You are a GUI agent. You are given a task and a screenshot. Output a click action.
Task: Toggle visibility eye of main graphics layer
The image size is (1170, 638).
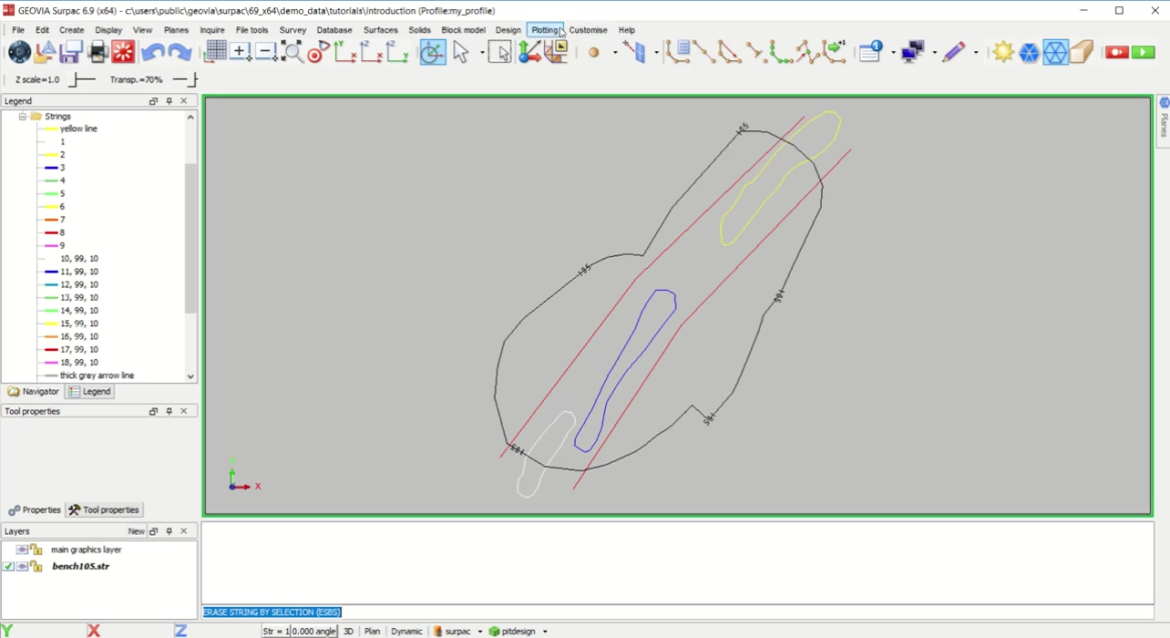tap(22, 550)
